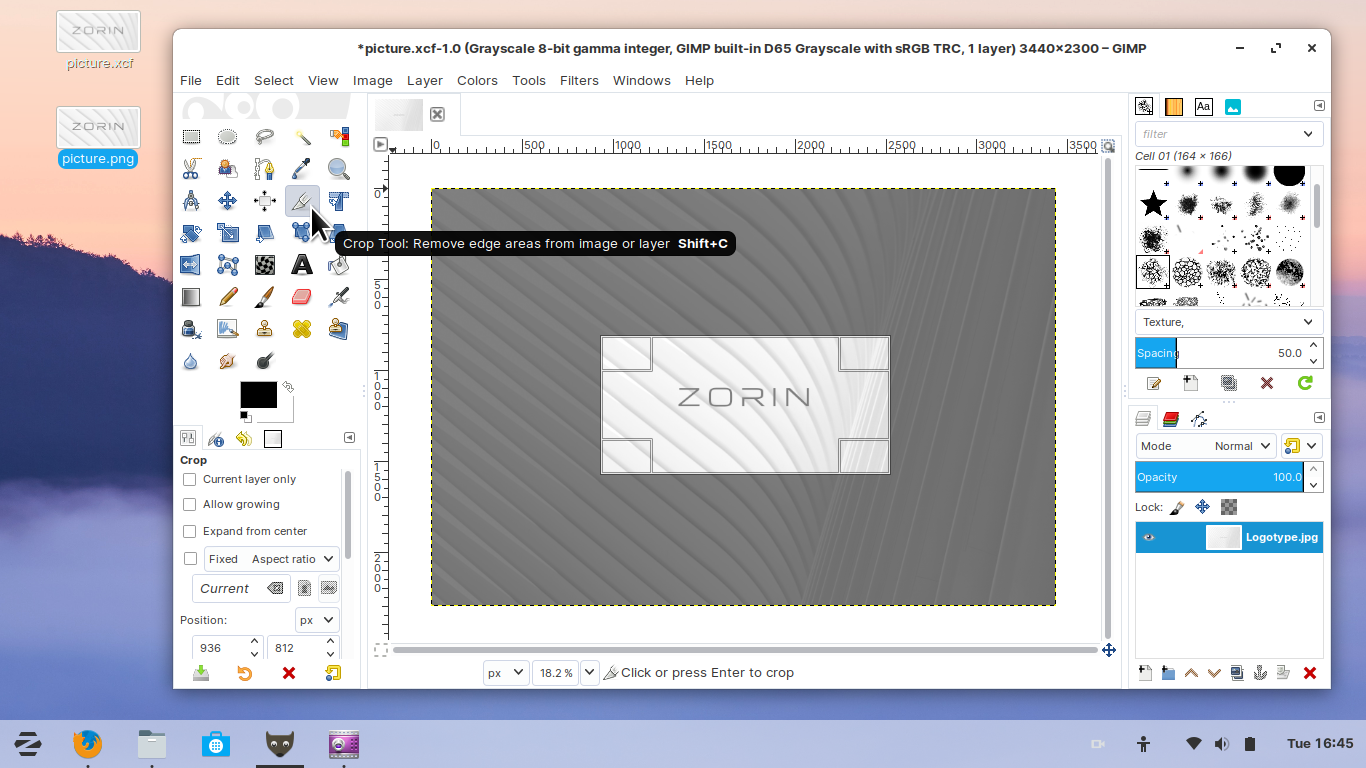Delete the layer with the red X
1366x768 pixels.
(x=1310, y=673)
